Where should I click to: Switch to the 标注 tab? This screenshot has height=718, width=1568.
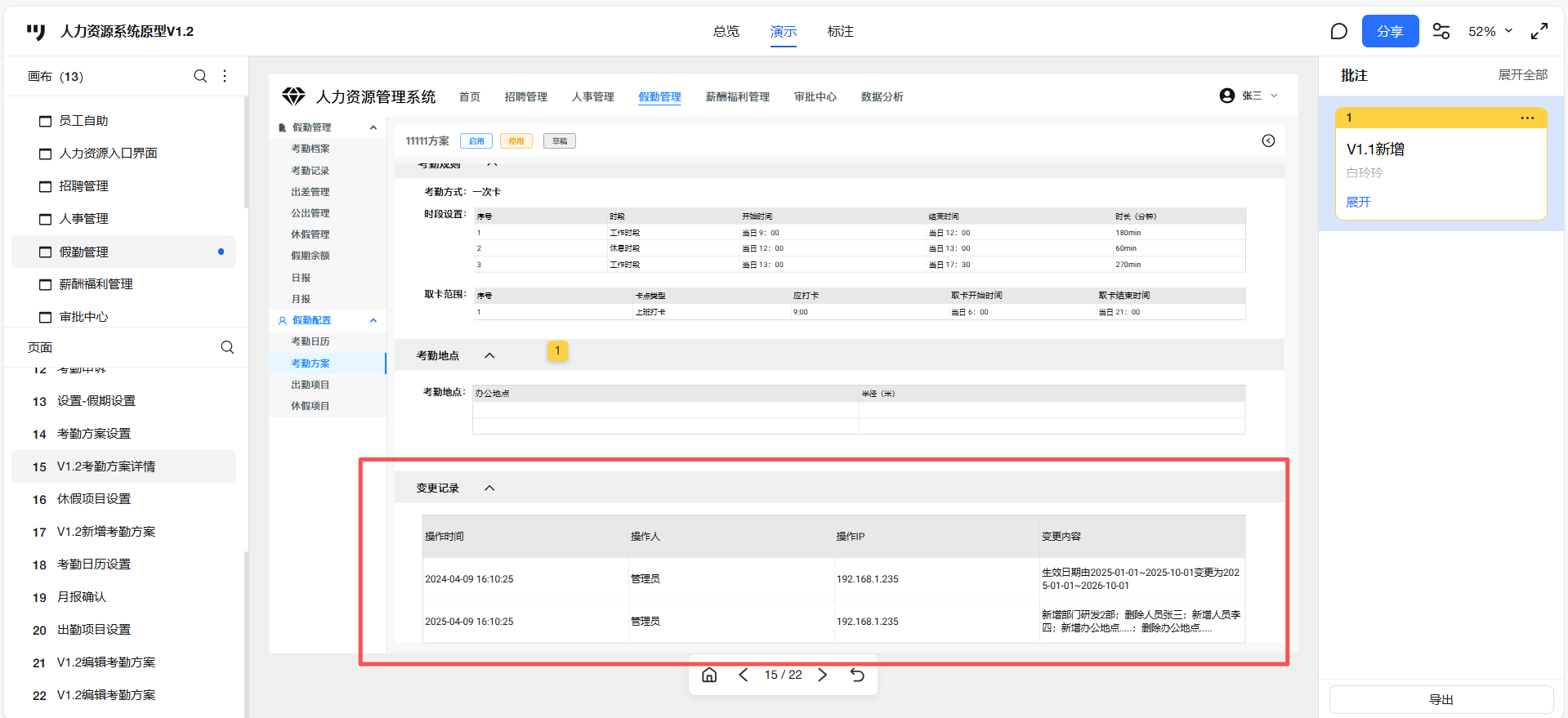[x=840, y=31]
